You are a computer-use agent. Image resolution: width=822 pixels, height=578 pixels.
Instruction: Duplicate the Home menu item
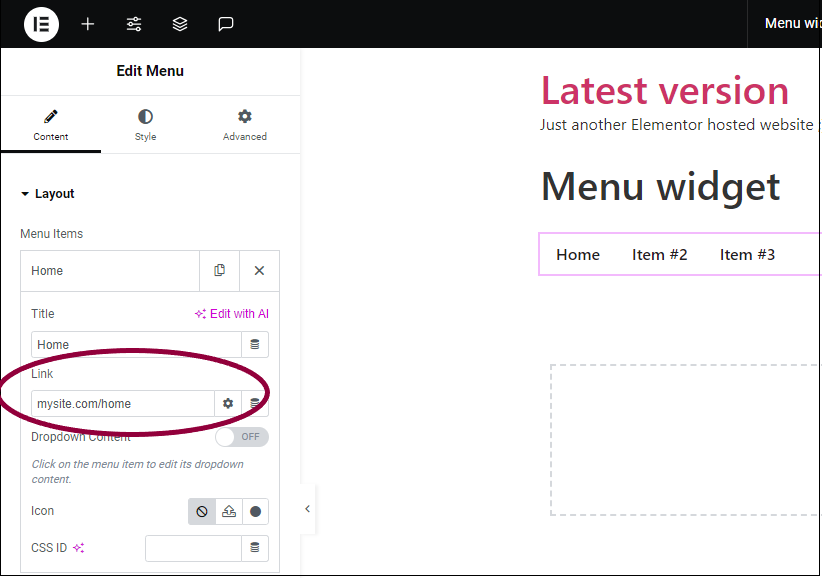click(x=219, y=270)
